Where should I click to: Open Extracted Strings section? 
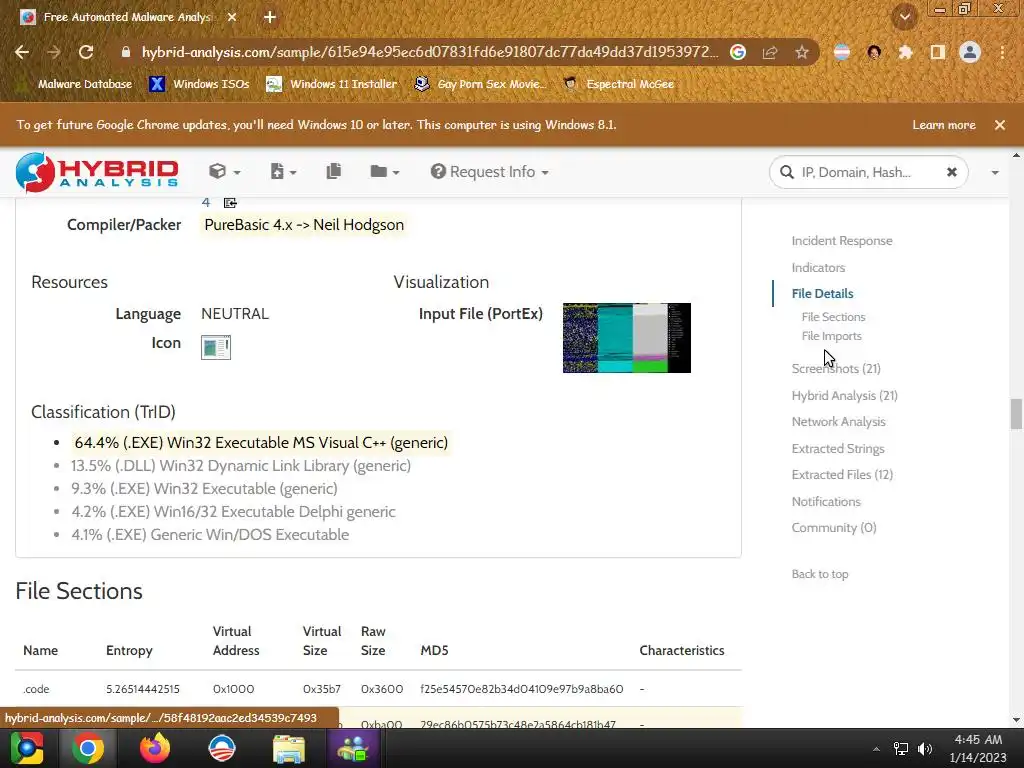coord(838,448)
